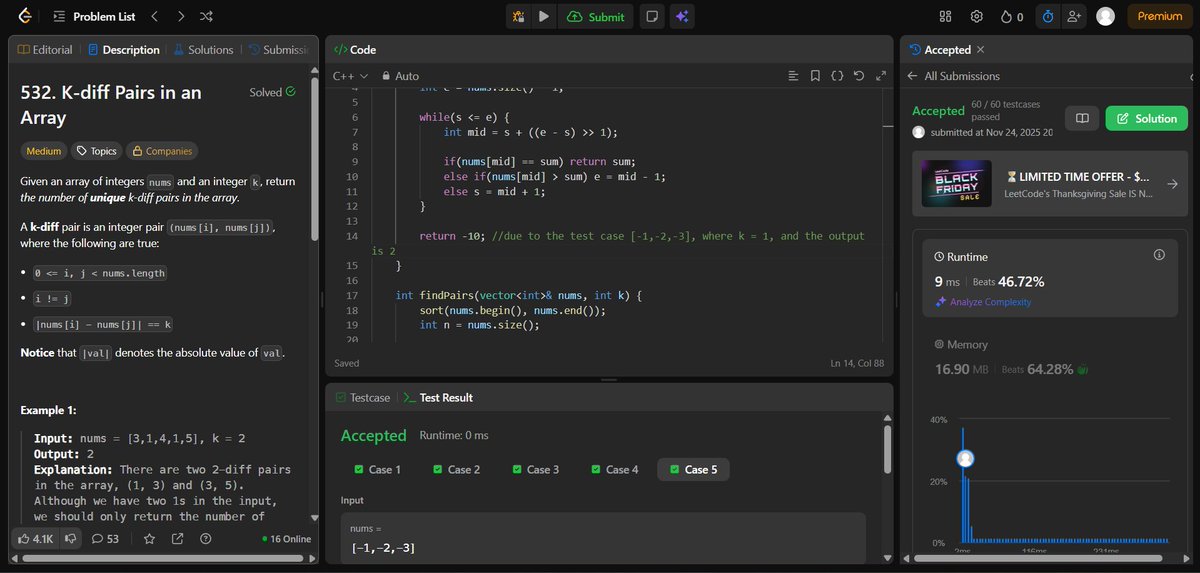The width and height of the screenshot is (1200, 573).
Task: Show the Companies tag
Action: pyautogui.click(x=162, y=151)
